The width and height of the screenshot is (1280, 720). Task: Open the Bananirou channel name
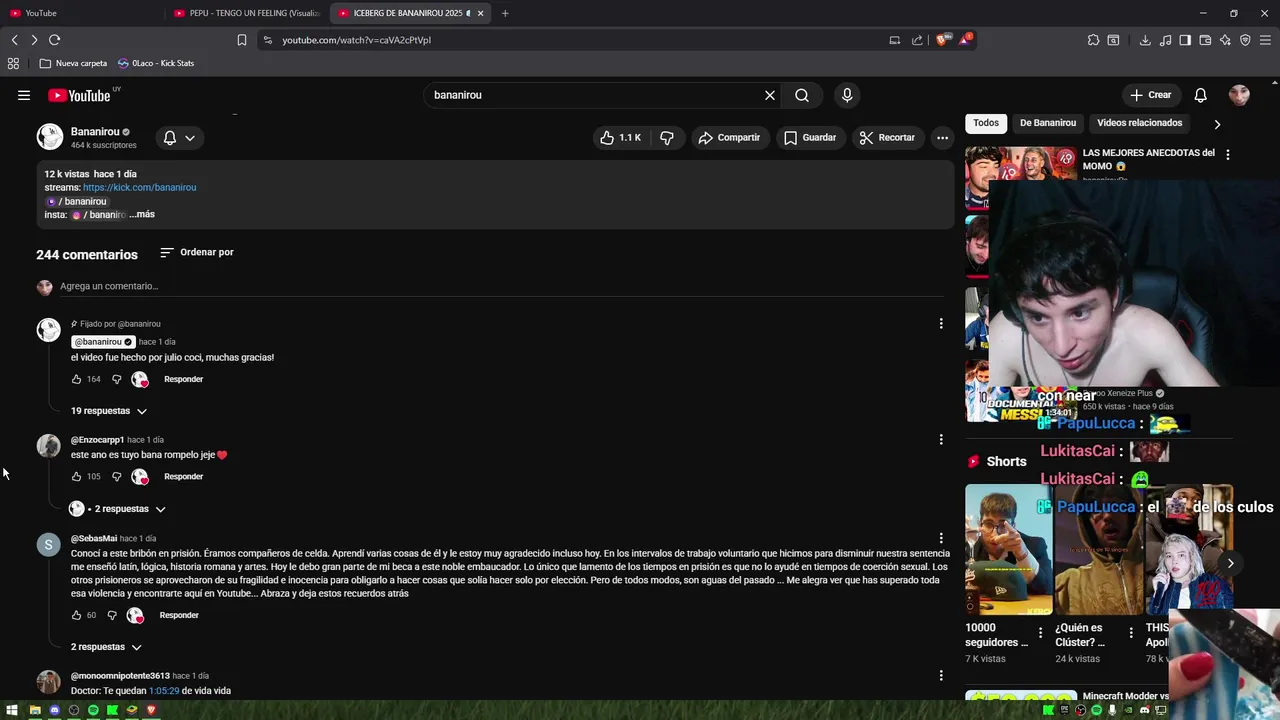click(95, 131)
